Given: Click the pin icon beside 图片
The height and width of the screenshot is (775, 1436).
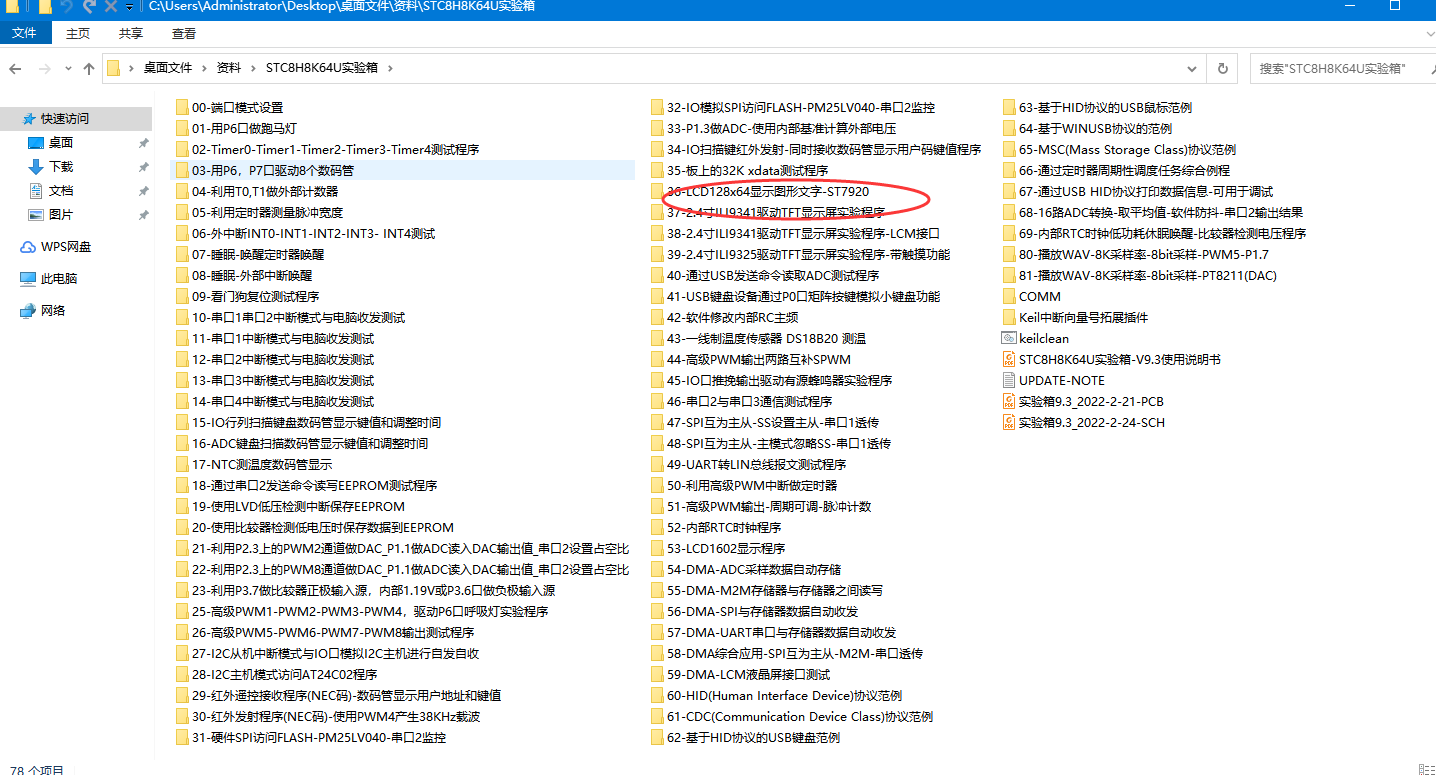Looking at the screenshot, I should [x=143, y=215].
